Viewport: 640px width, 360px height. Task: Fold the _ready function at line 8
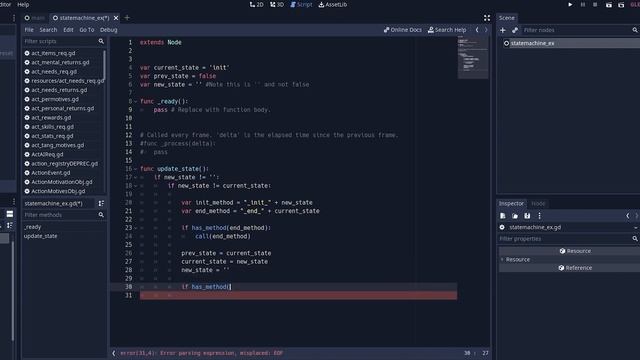tap(136, 101)
